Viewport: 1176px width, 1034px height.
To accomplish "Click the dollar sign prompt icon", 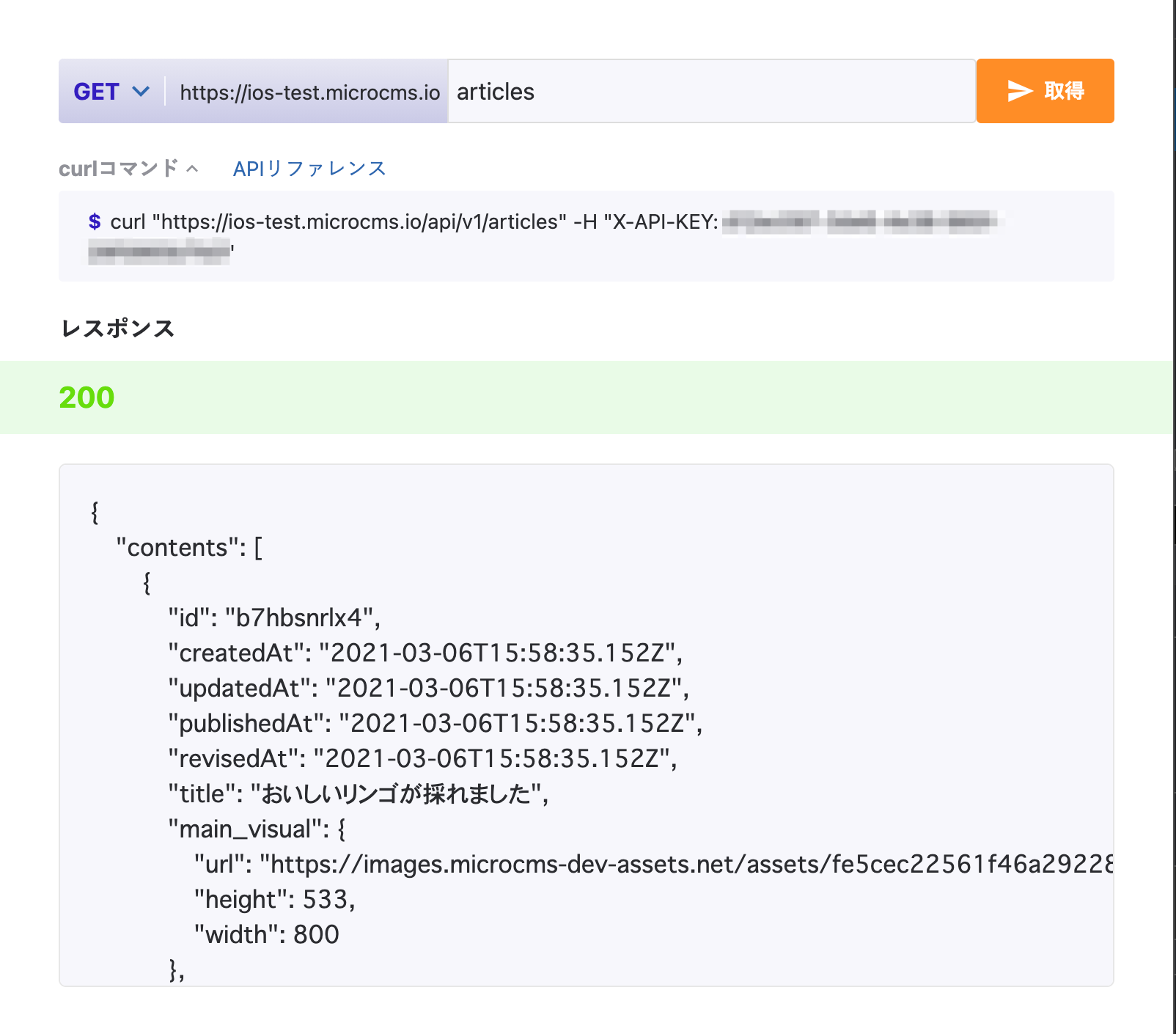I will 94,221.
